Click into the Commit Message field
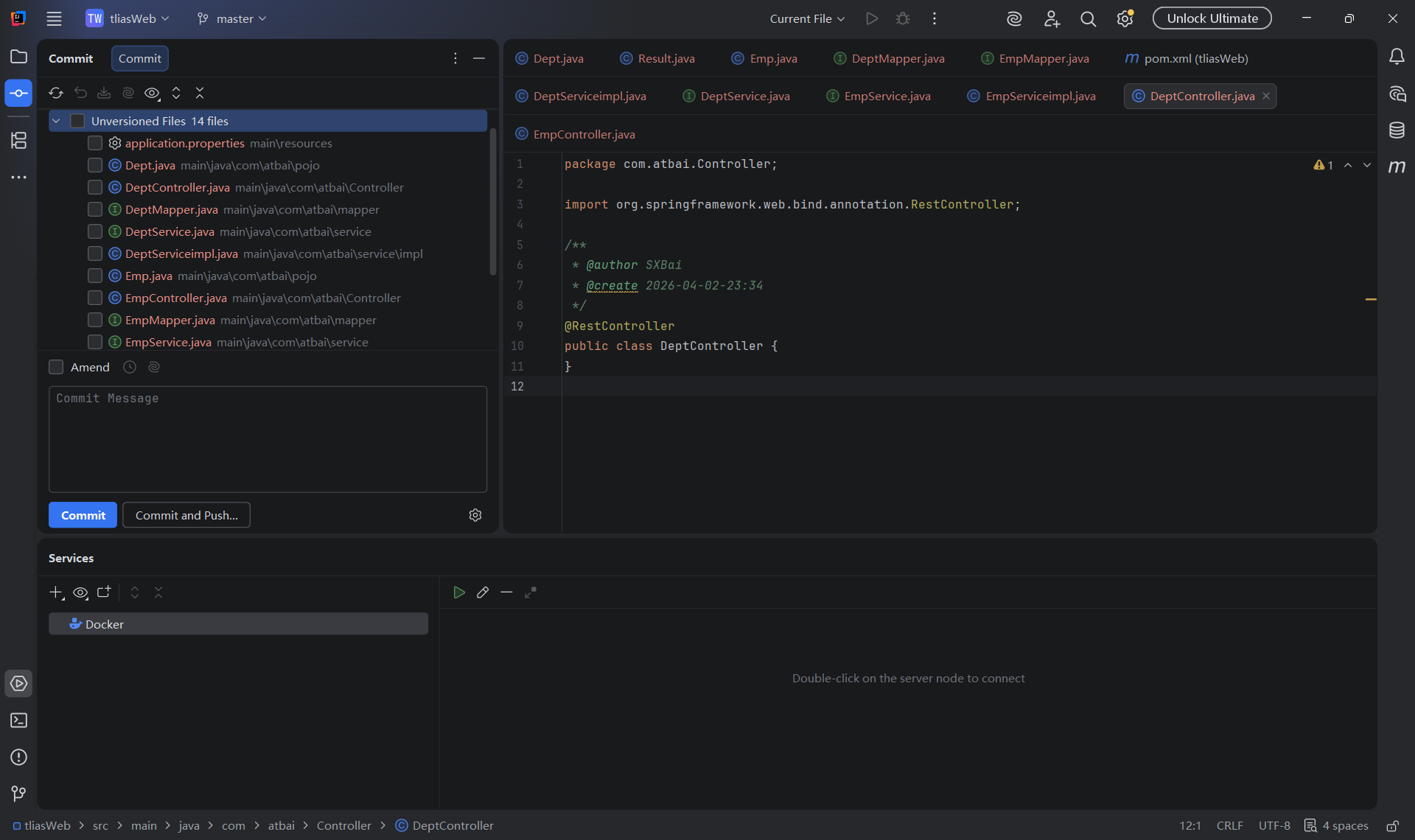Image resolution: width=1415 pixels, height=840 pixels. (268, 438)
